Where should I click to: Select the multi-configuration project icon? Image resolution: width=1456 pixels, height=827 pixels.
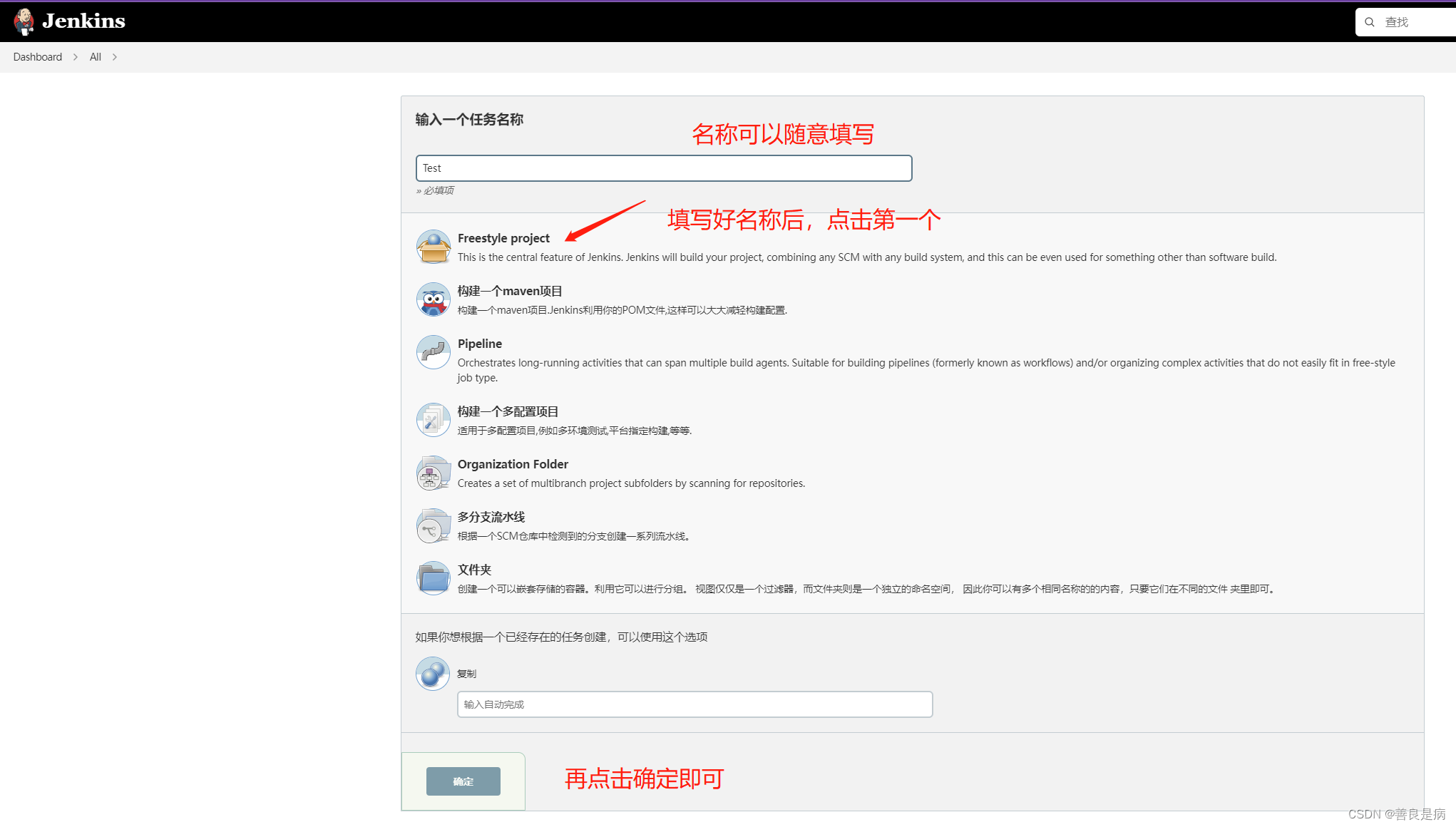coord(433,420)
